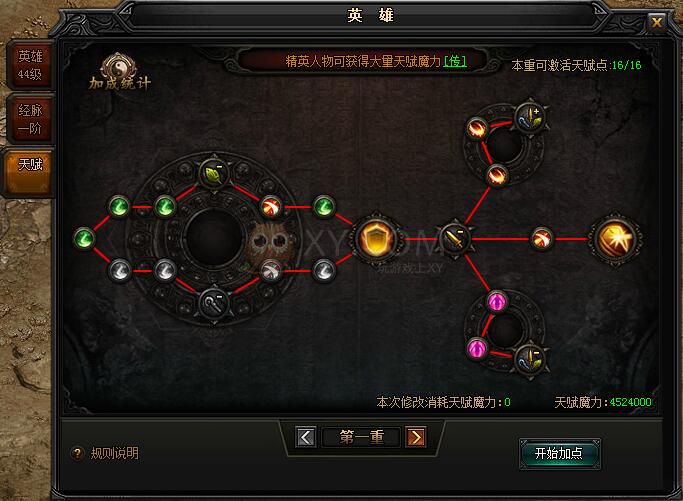
Task: Click the upper magenta orb talent node
Action: (x=497, y=301)
